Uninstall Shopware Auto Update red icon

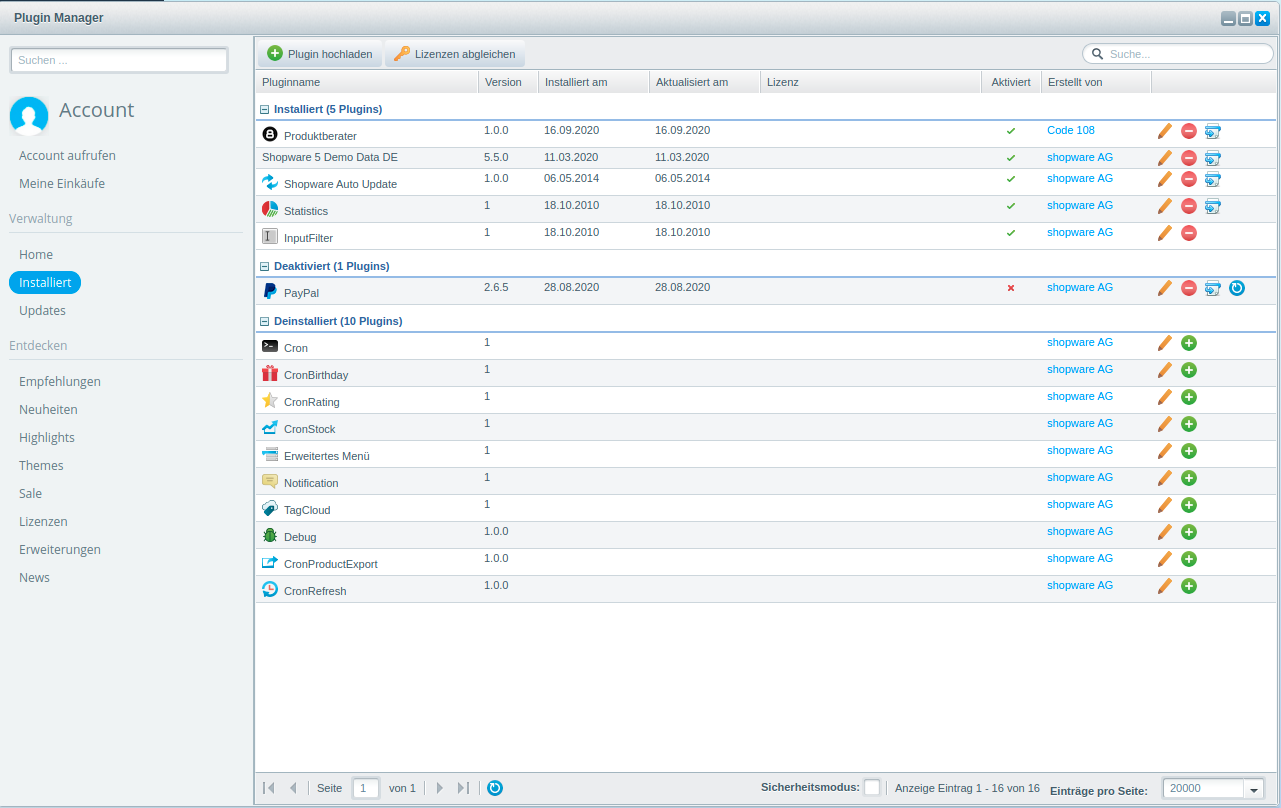1189,179
